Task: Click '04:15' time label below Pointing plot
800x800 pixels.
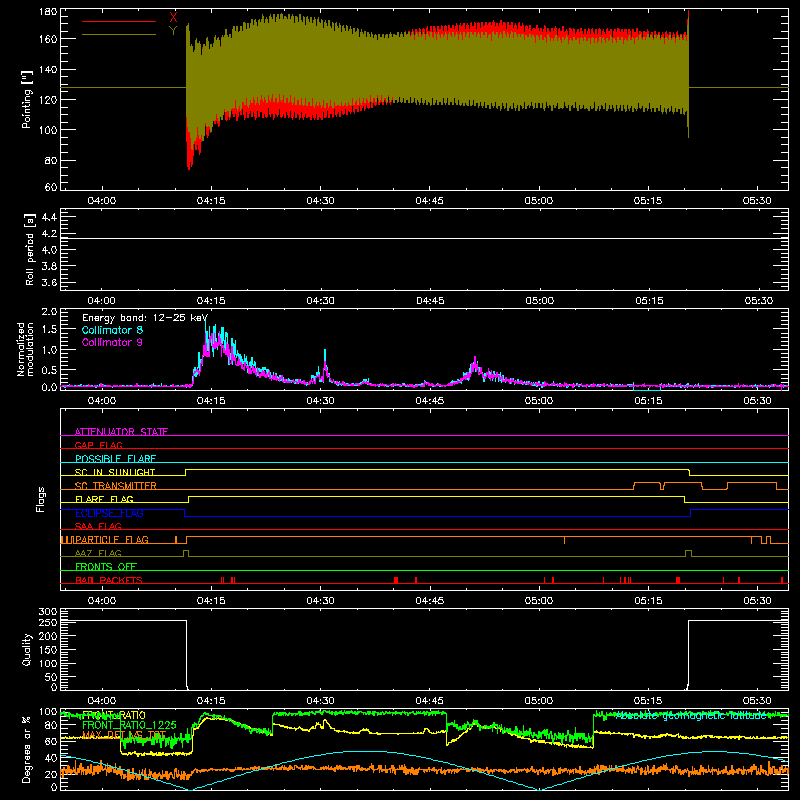Action: pyautogui.click(x=211, y=201)
